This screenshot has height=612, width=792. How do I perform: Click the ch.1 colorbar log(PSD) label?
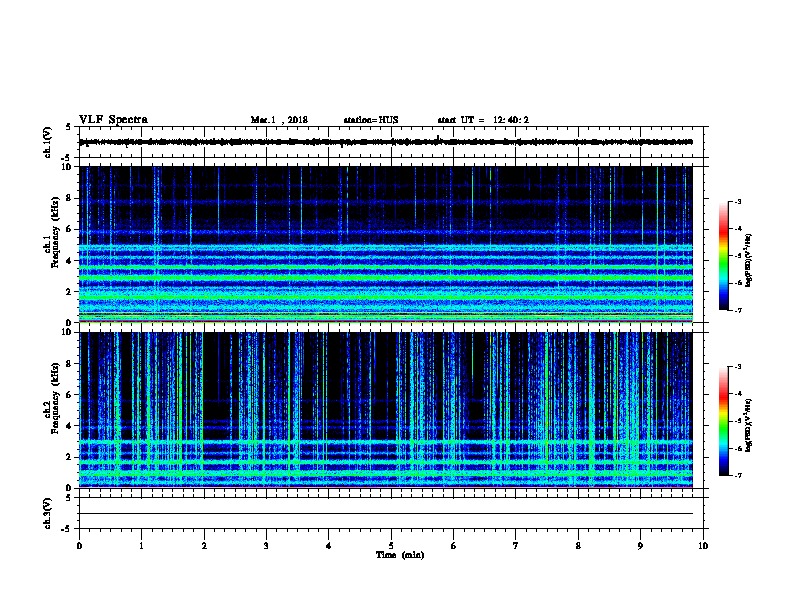(748, 260)
